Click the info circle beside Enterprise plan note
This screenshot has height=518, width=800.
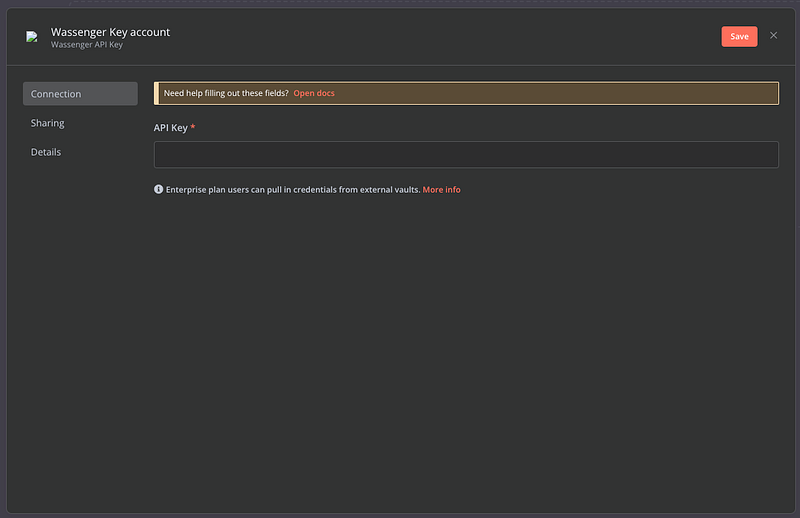158,189
